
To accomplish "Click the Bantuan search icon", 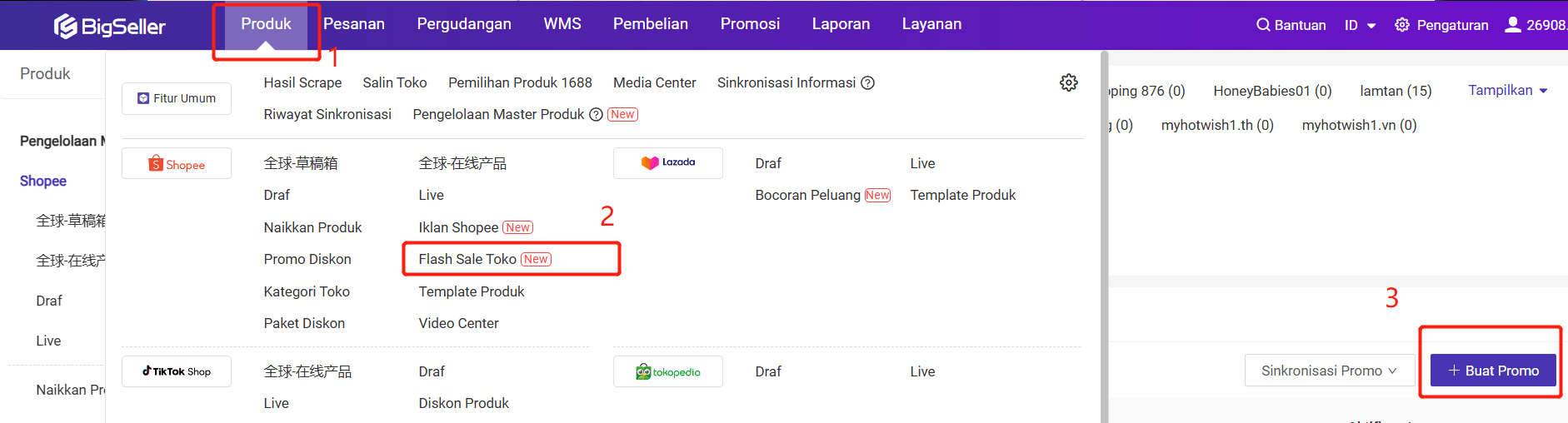I will [1263, 25].
